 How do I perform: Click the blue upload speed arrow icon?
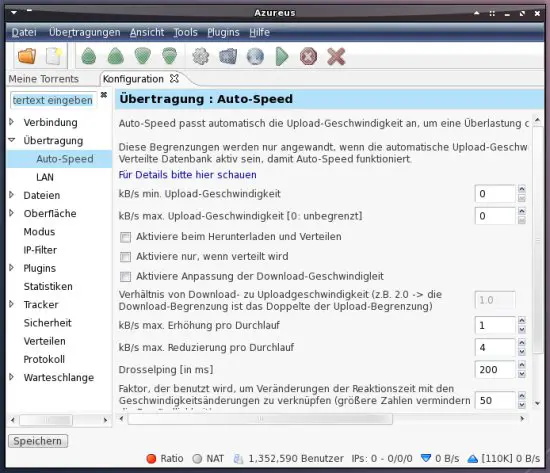[x=473, y=458]
